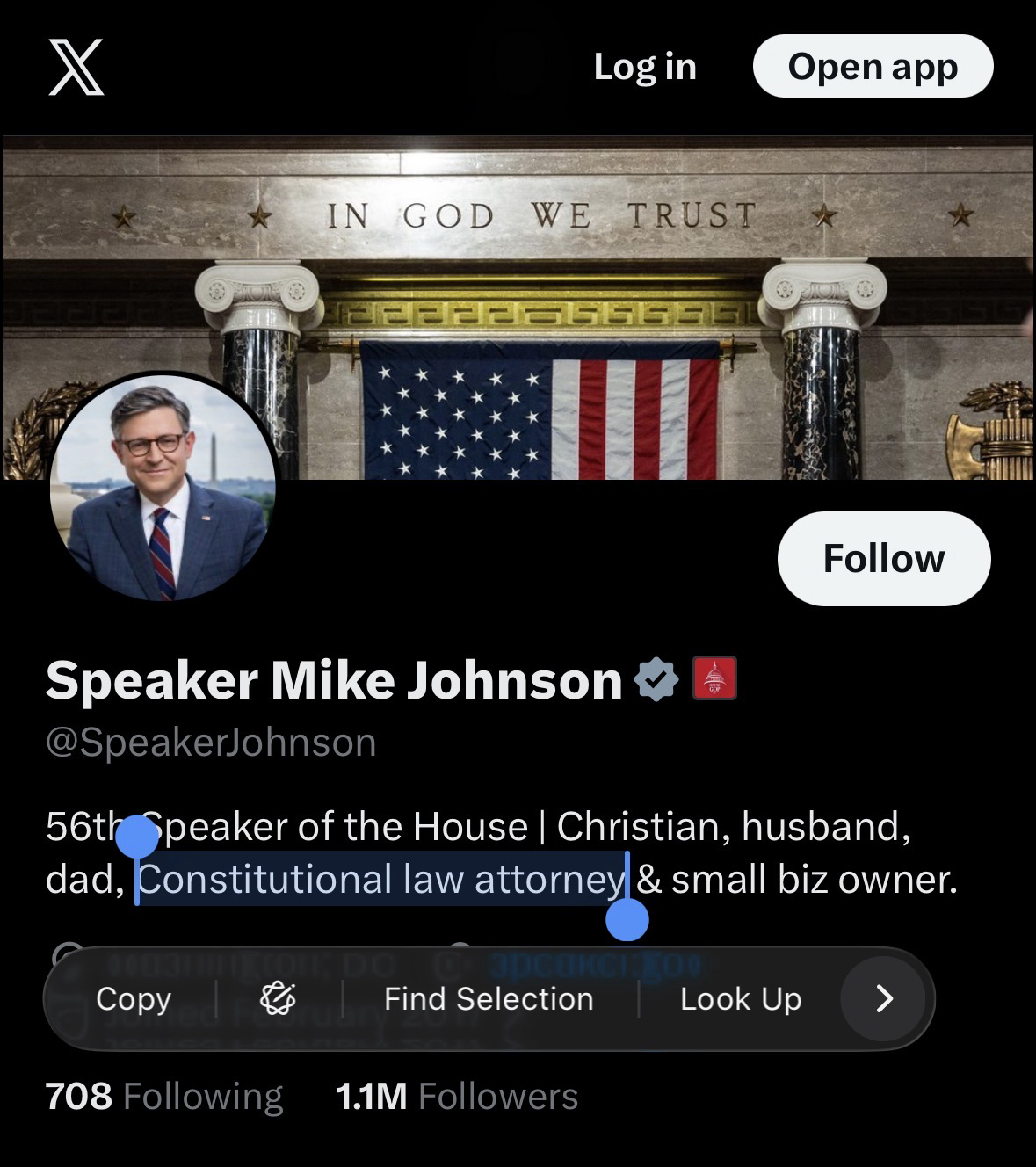Open the Writing Tools icon in selection menu

(278, 999)
